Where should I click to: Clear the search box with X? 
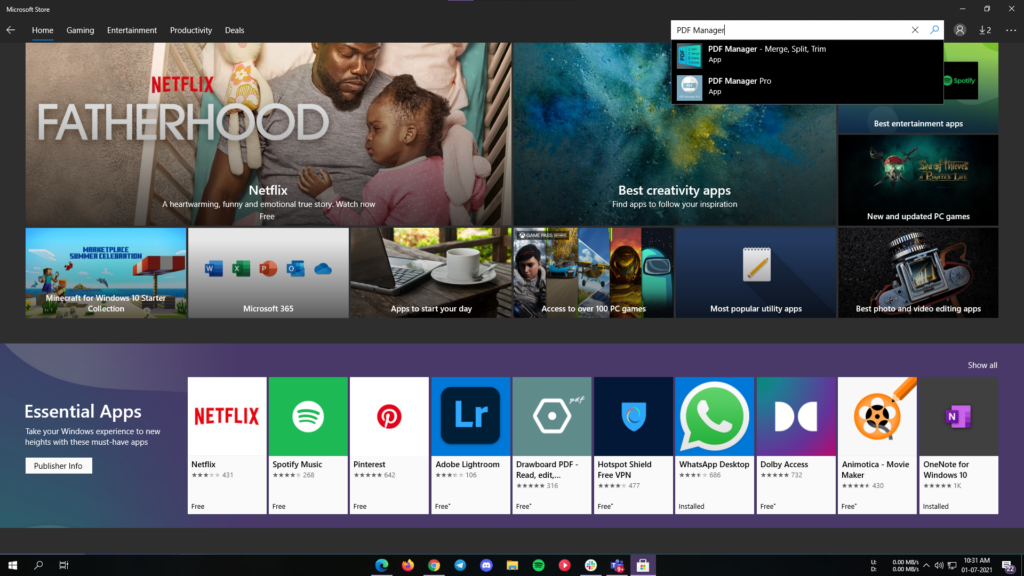[x=915, y=30]
